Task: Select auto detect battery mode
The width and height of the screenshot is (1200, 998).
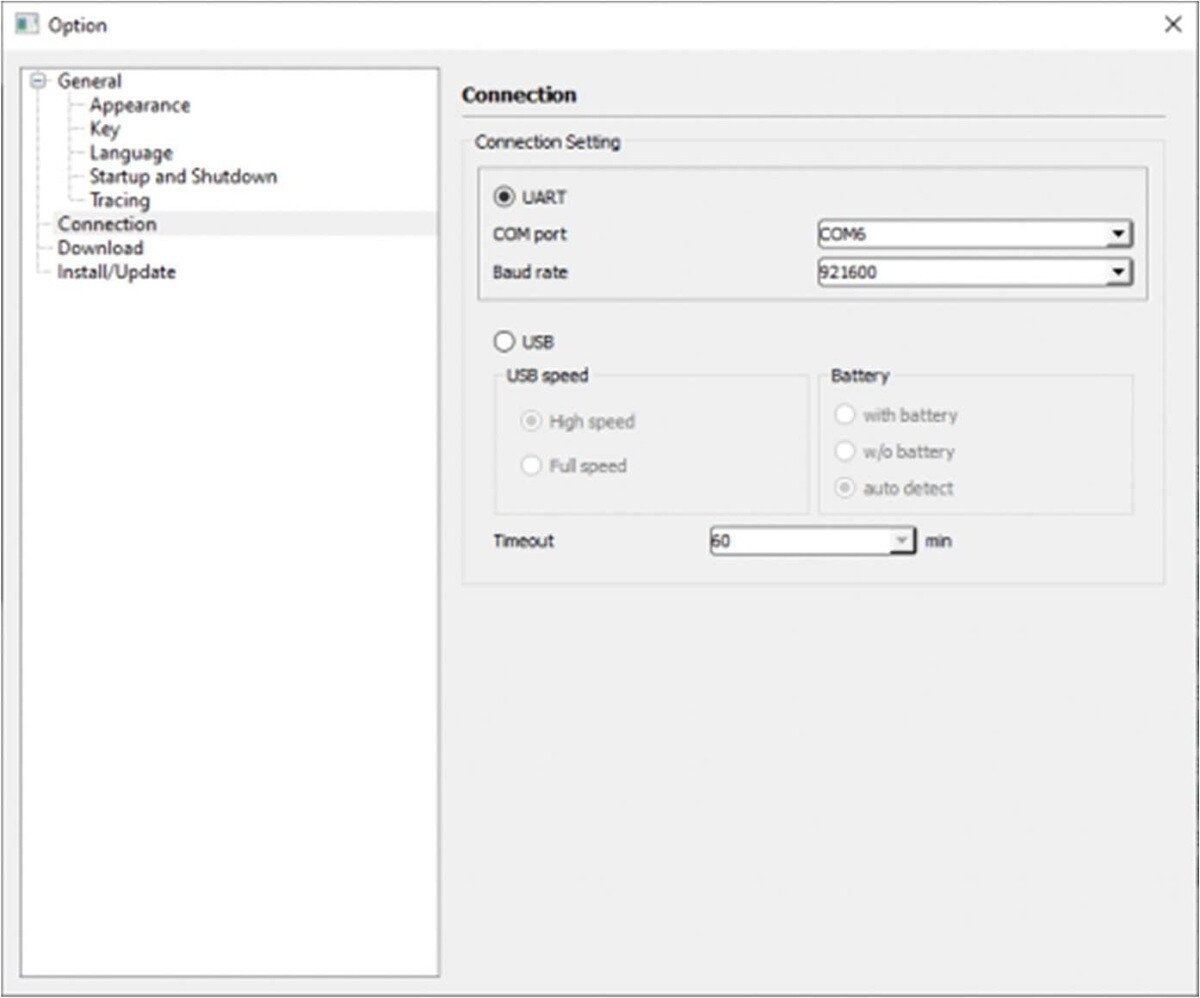Action: coord(843,488)
